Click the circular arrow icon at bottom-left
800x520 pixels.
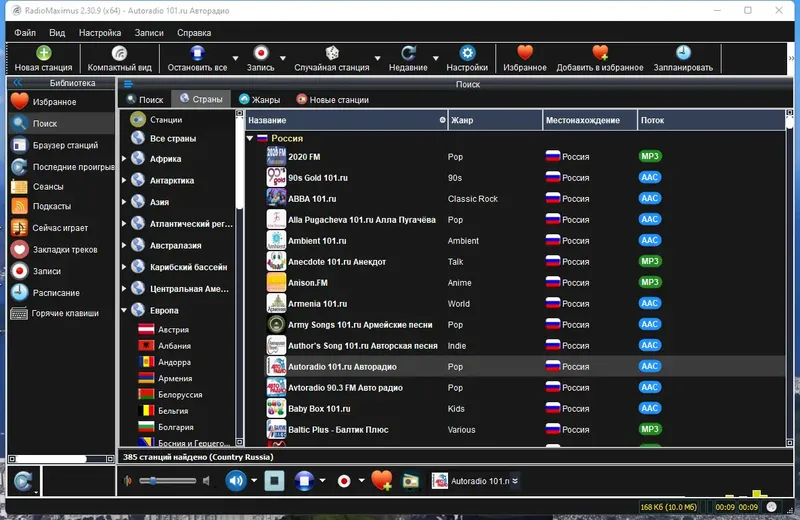(23, 481)
